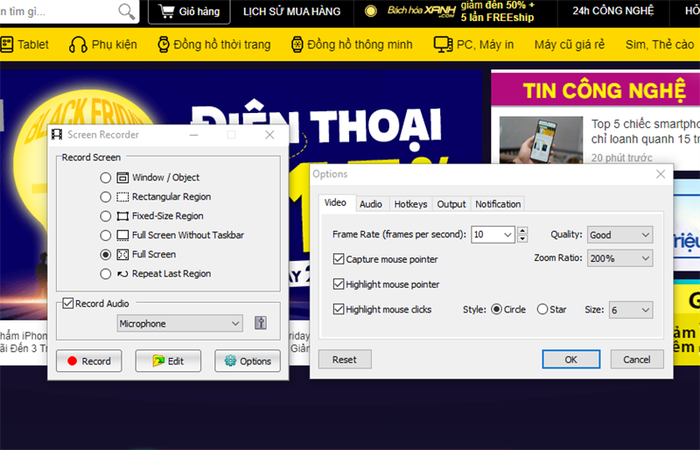Image resolution: width=700 pixels, height=450 pixels.
Task: Open the Microphone audio source dropdown
Action: tap(180, 323)
